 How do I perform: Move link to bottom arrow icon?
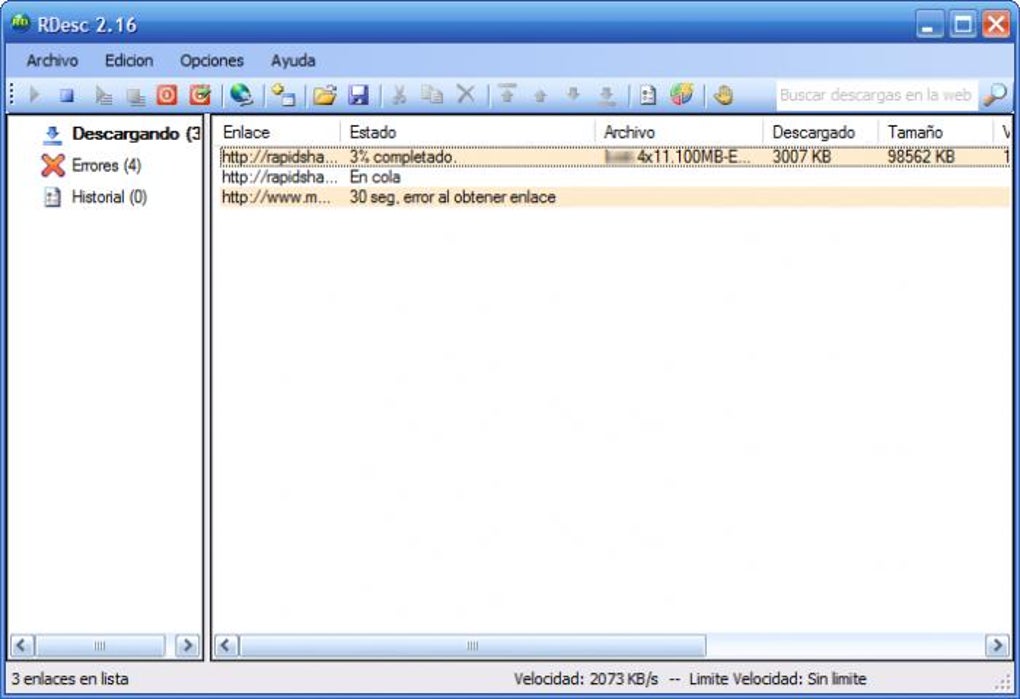coord(606,96)
